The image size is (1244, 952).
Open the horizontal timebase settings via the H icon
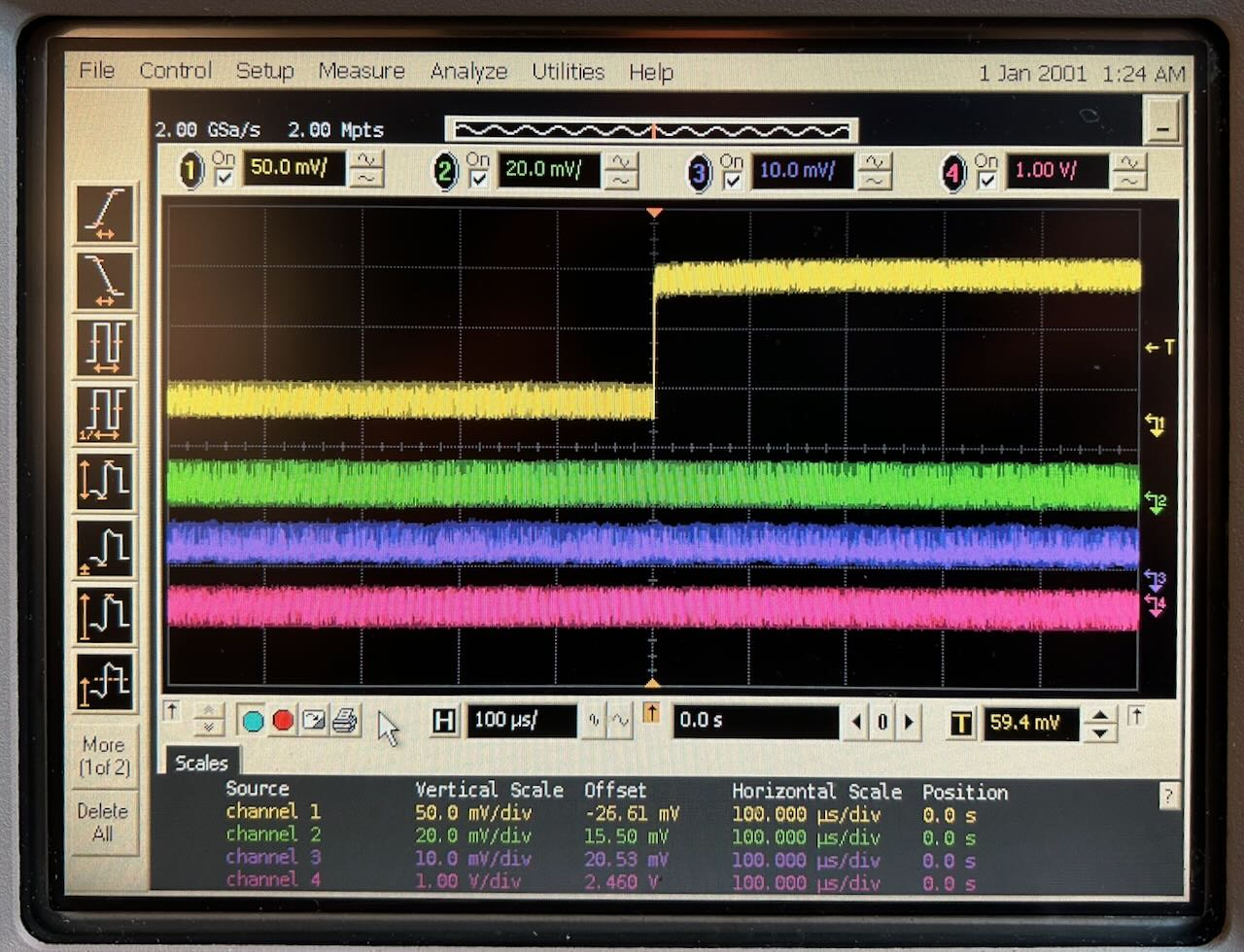(x=444, y=721)
